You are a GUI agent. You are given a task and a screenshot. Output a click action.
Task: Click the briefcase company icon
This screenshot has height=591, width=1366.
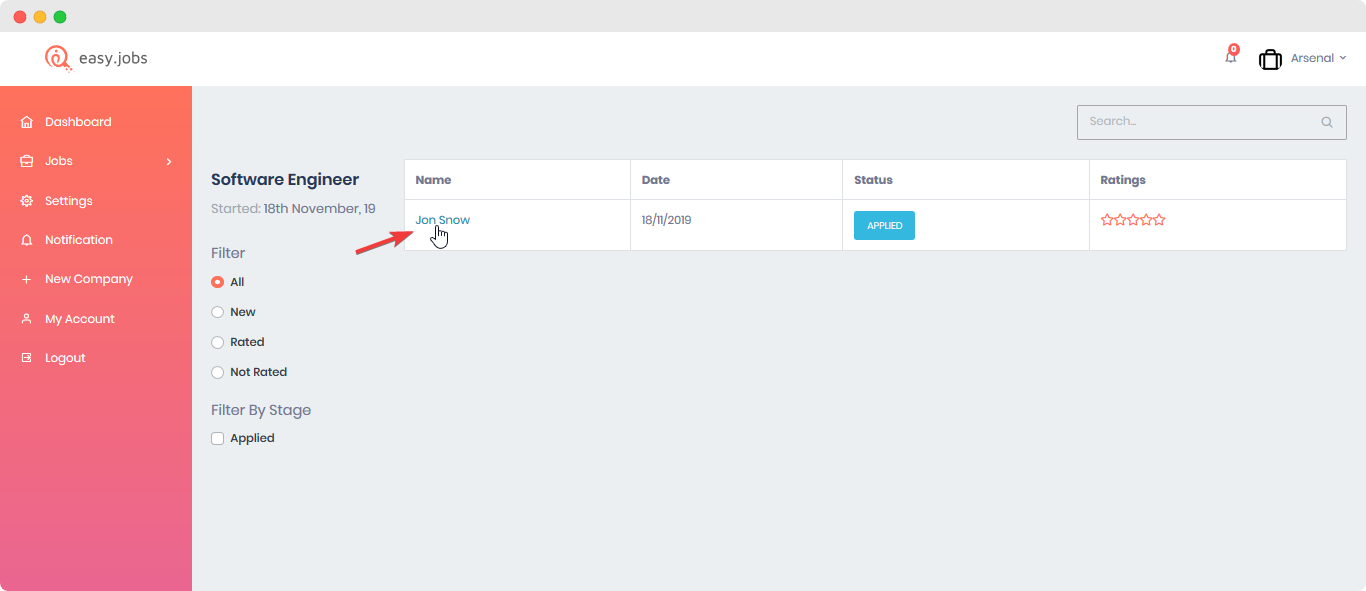click(1270, 59)
